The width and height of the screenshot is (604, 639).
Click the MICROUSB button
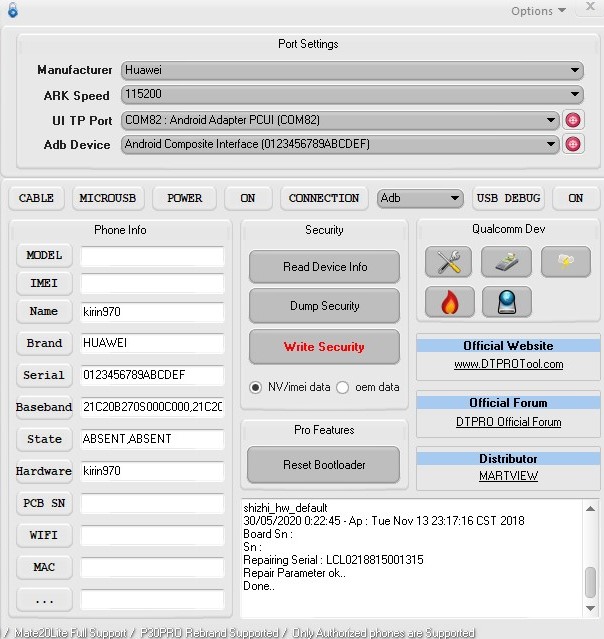(x=108, y=198)
